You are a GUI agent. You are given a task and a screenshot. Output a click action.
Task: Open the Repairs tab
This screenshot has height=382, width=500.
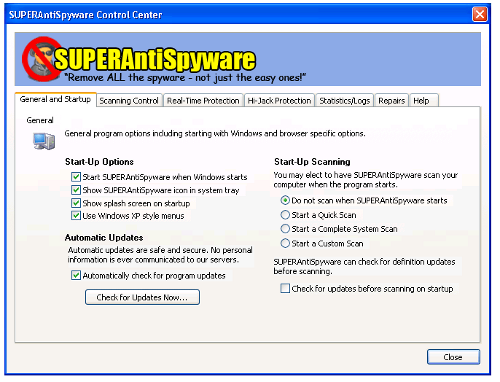tap(392, 101)
